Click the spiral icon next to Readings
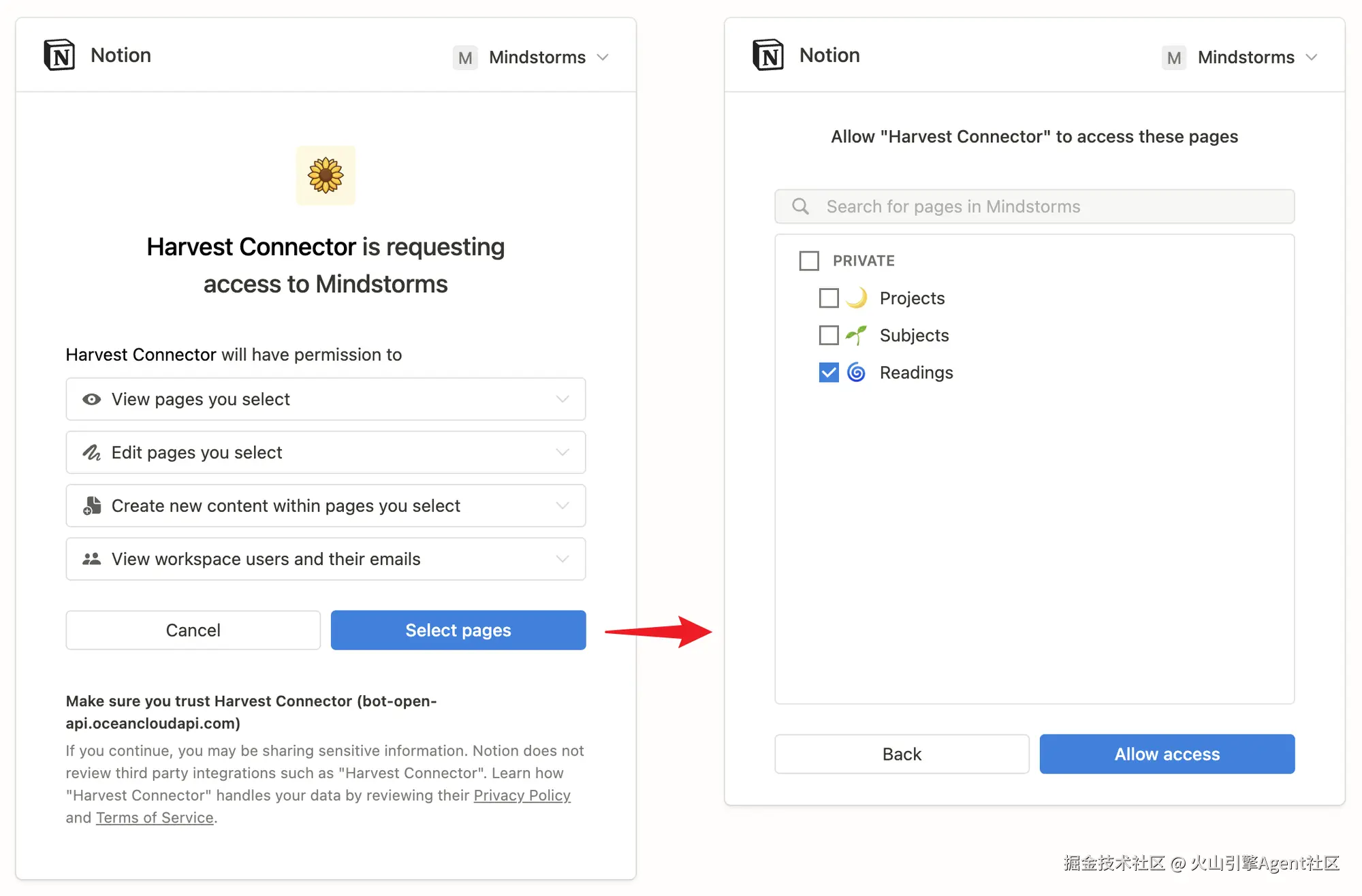The width and height of the screenshot is (1362, 896). [856, 372]
